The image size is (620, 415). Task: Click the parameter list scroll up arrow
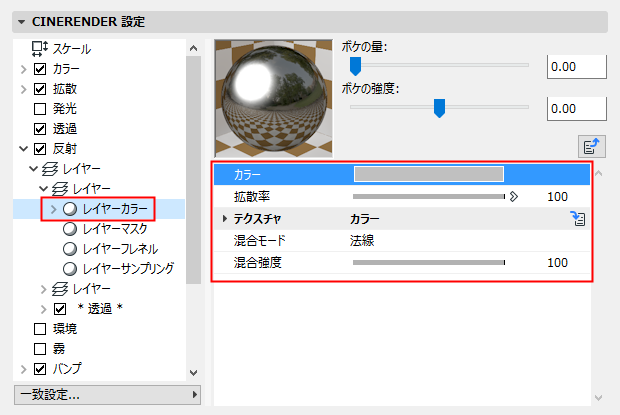click(599, 174)
